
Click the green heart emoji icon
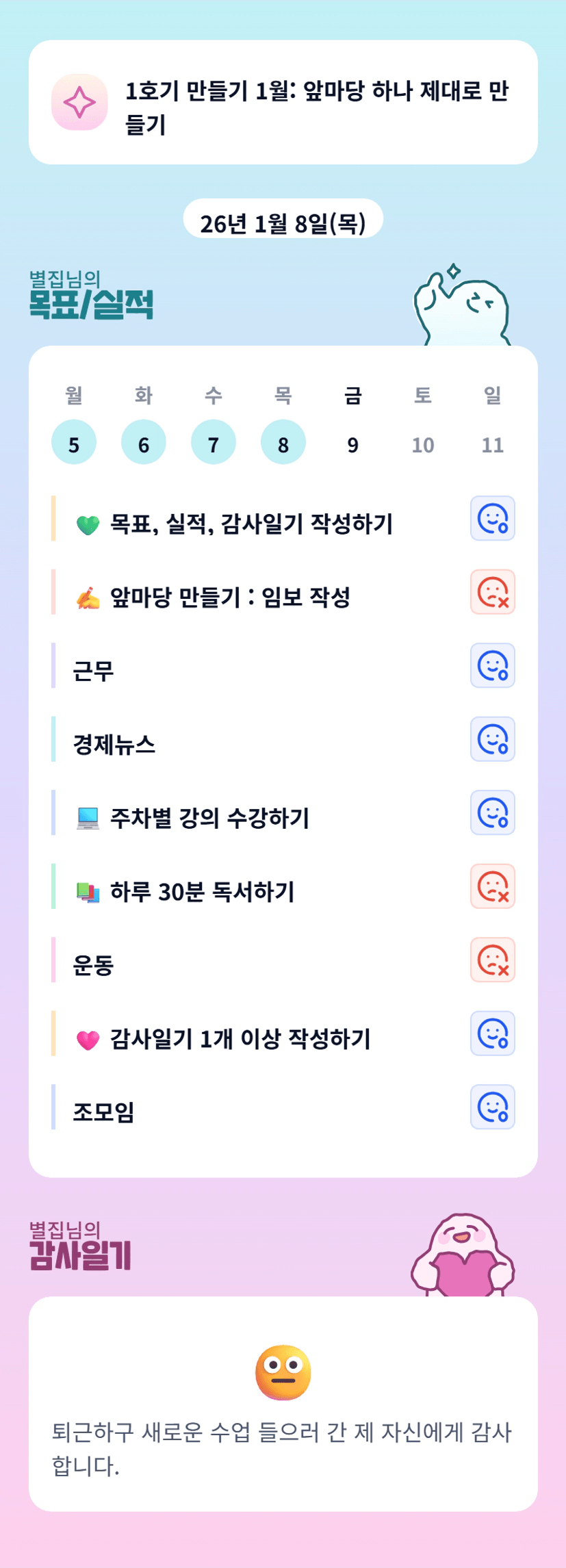tap(88, 525)
